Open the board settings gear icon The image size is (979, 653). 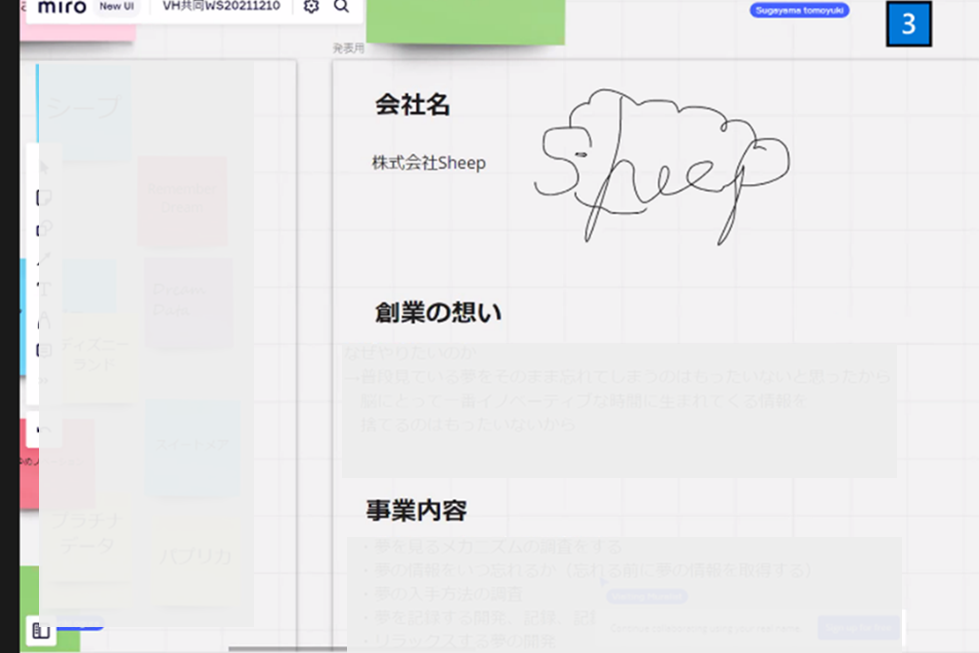[x=311, y=7]
